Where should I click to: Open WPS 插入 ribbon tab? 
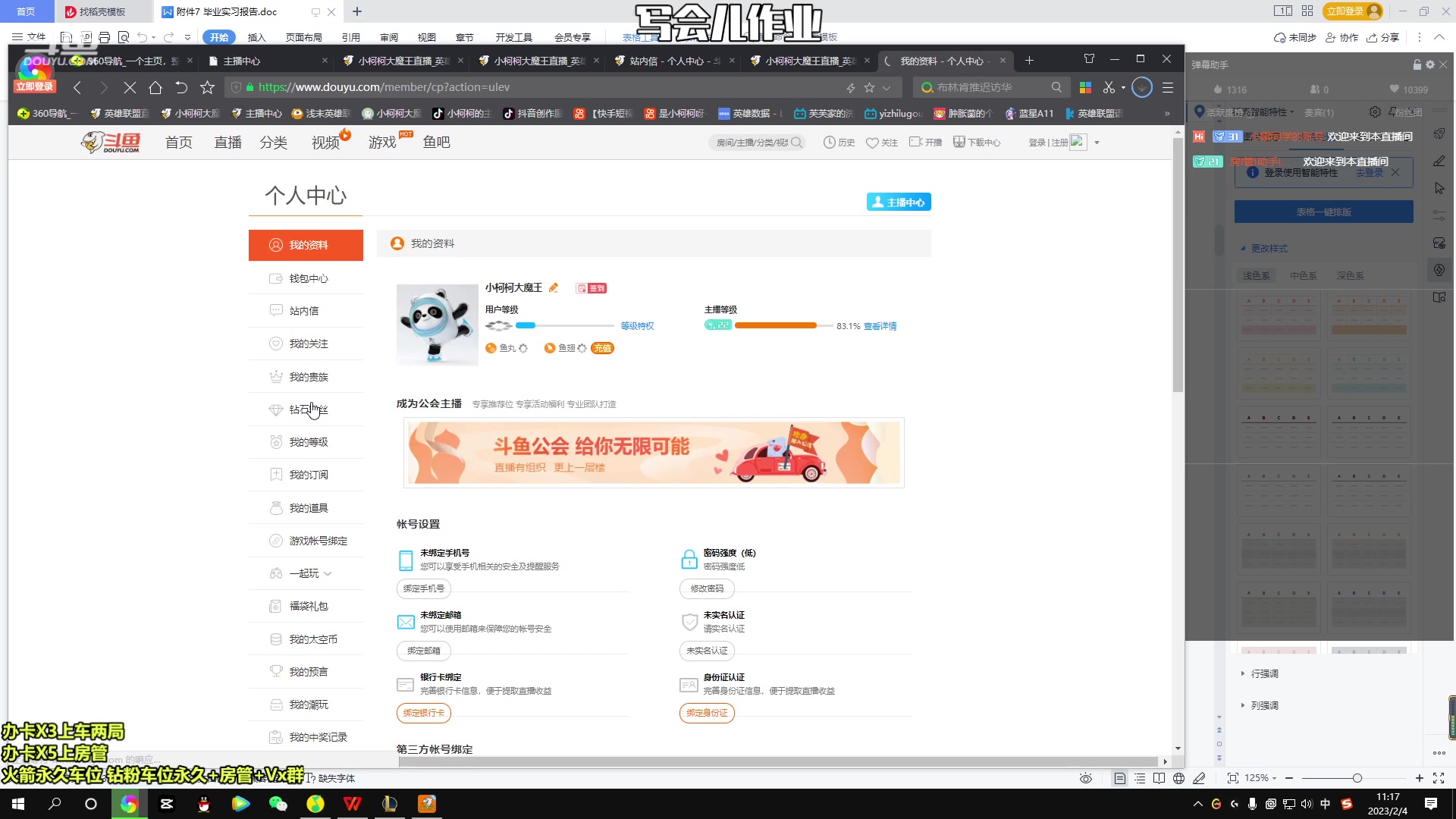(x=257, y=37)
